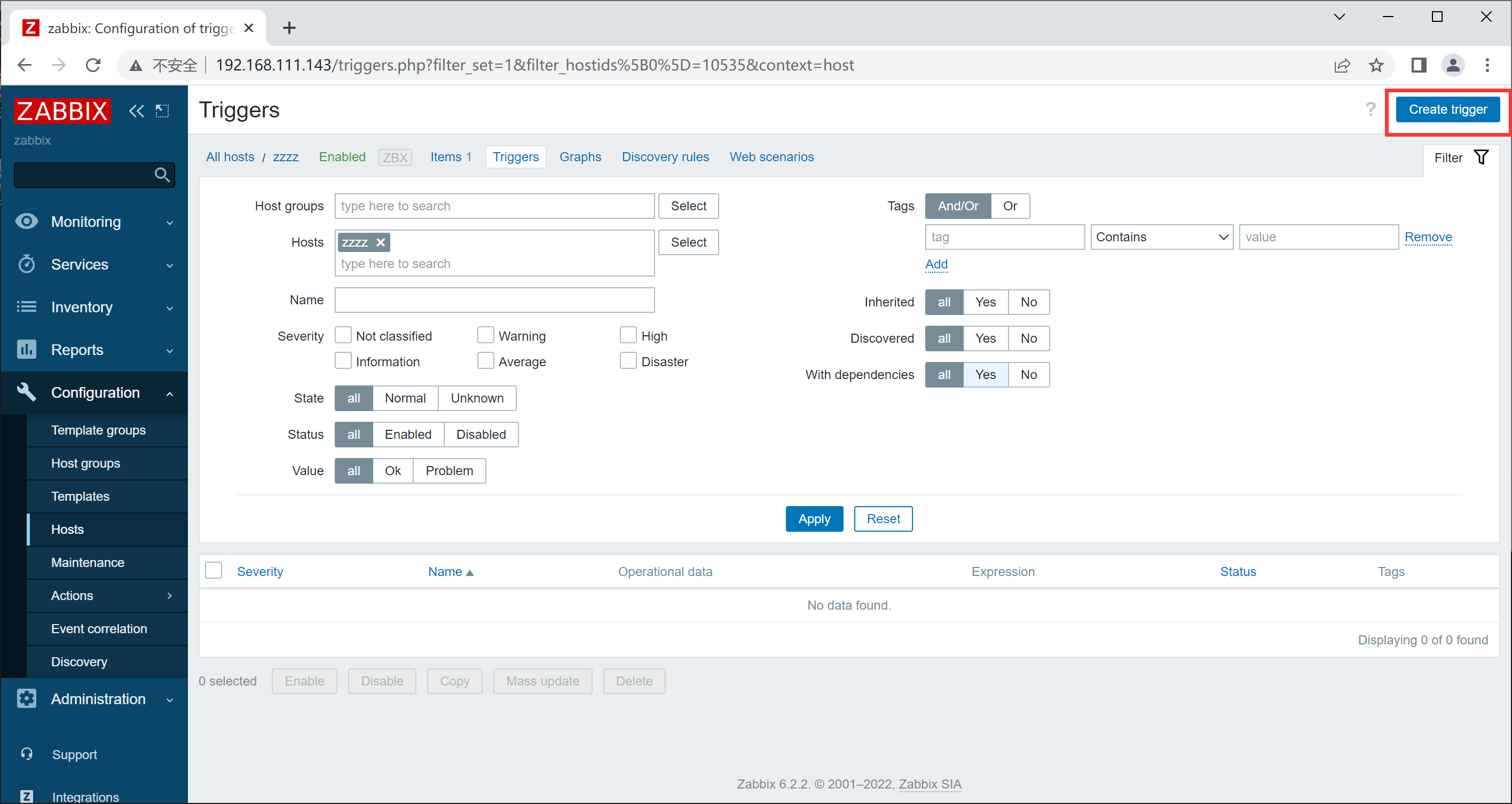Viewport: 1512px width, 804px height.
Task: Open the browser three-dot menu
Action: point(1487,65)
